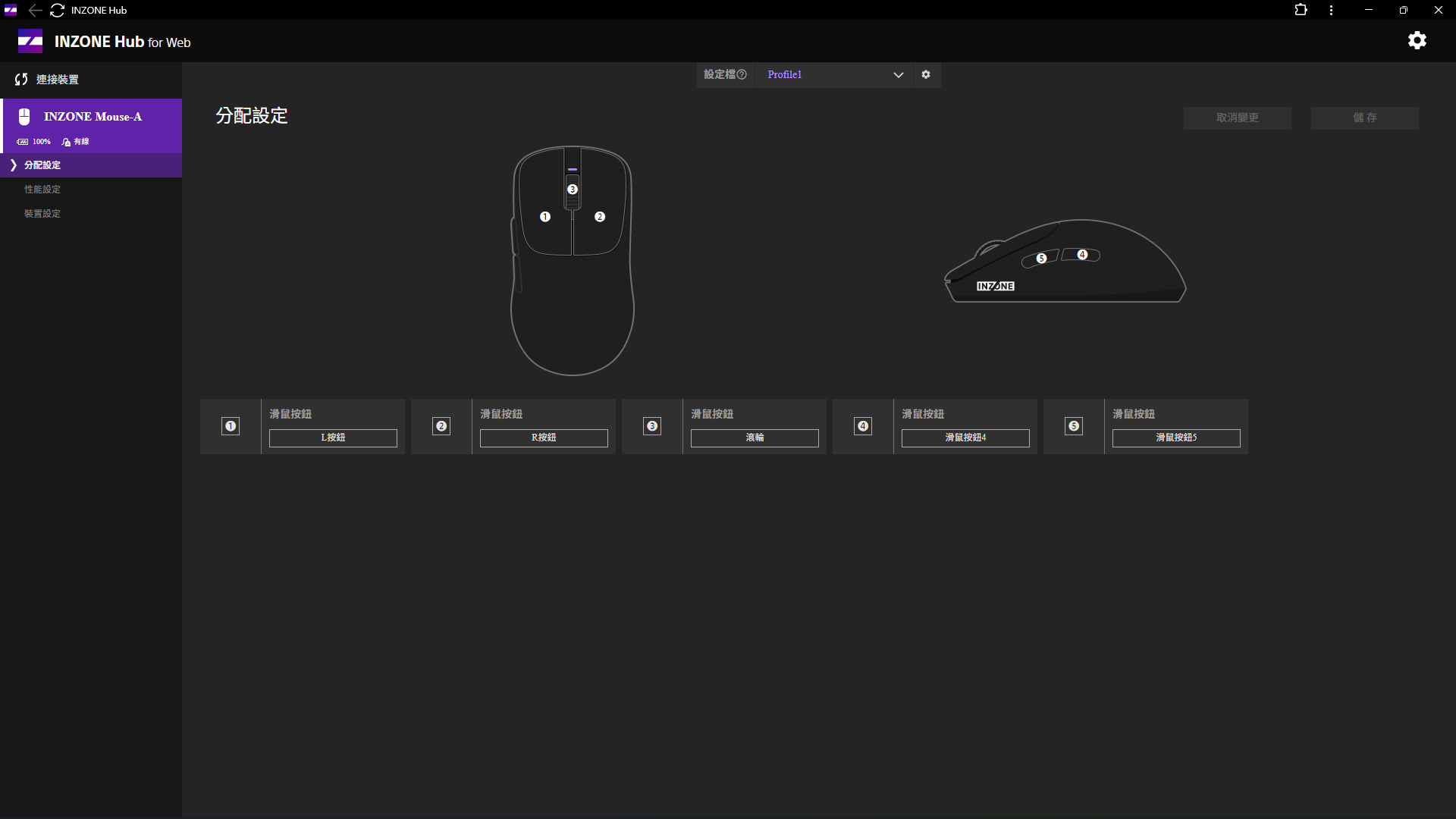Click side button marker 5 on the mouse
Viewport: 1456px width, 819px height.
click(1041, 259)
